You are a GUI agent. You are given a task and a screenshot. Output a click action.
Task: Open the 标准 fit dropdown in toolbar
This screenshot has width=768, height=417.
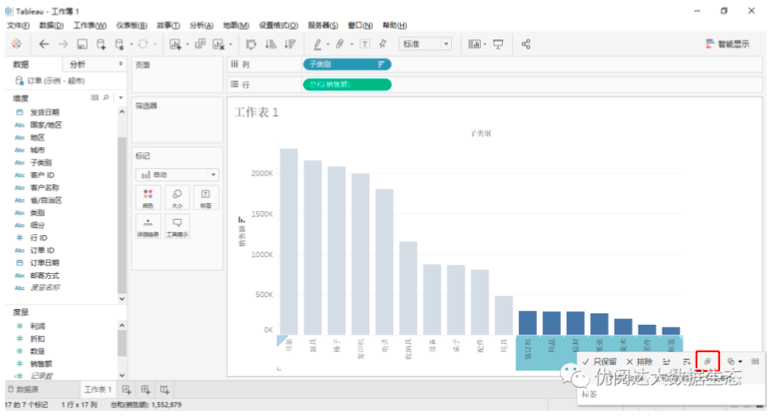coord(426,44)
